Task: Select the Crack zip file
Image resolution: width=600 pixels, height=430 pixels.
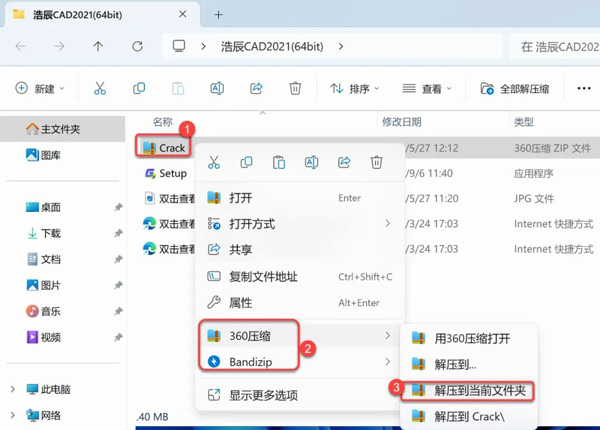Action: pos(164,148)
